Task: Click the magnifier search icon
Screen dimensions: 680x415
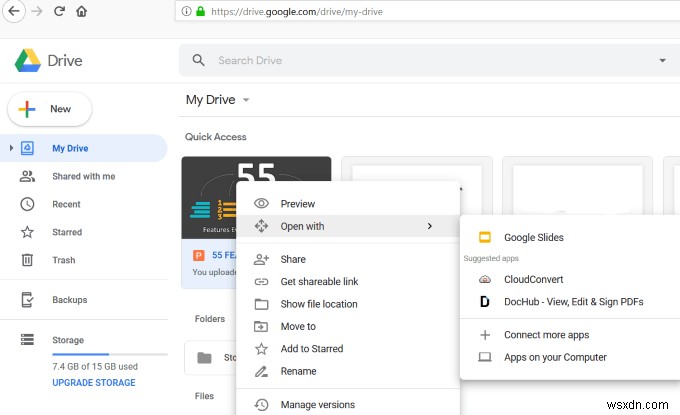Action: coord(198,60)
